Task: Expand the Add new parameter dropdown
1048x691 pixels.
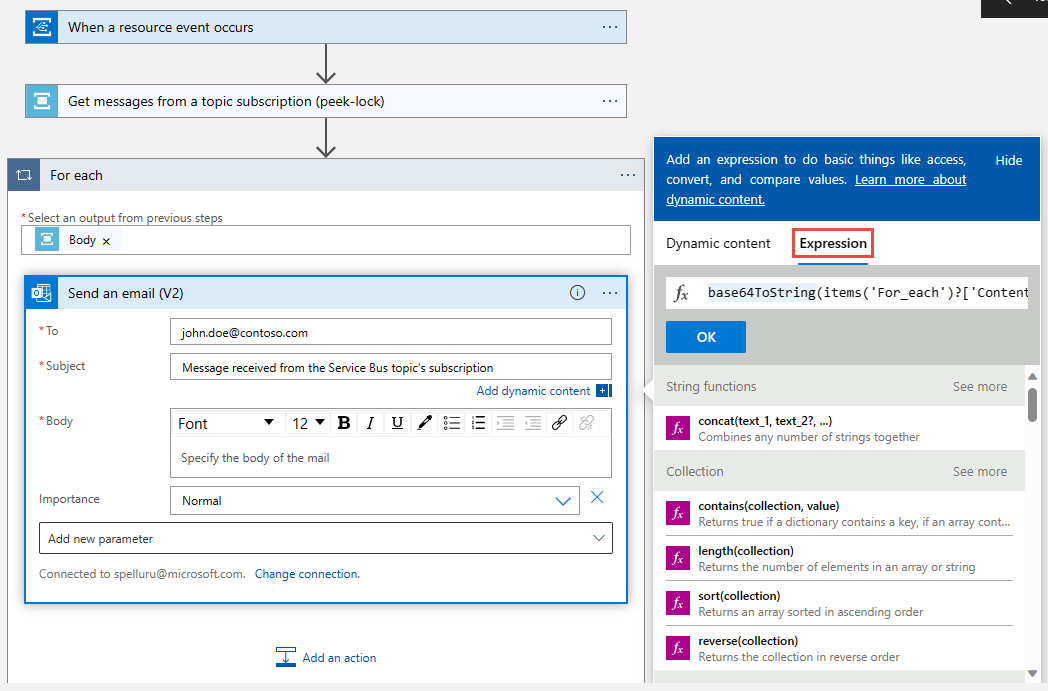Action: pyautogui.click(x=325, y=539)
